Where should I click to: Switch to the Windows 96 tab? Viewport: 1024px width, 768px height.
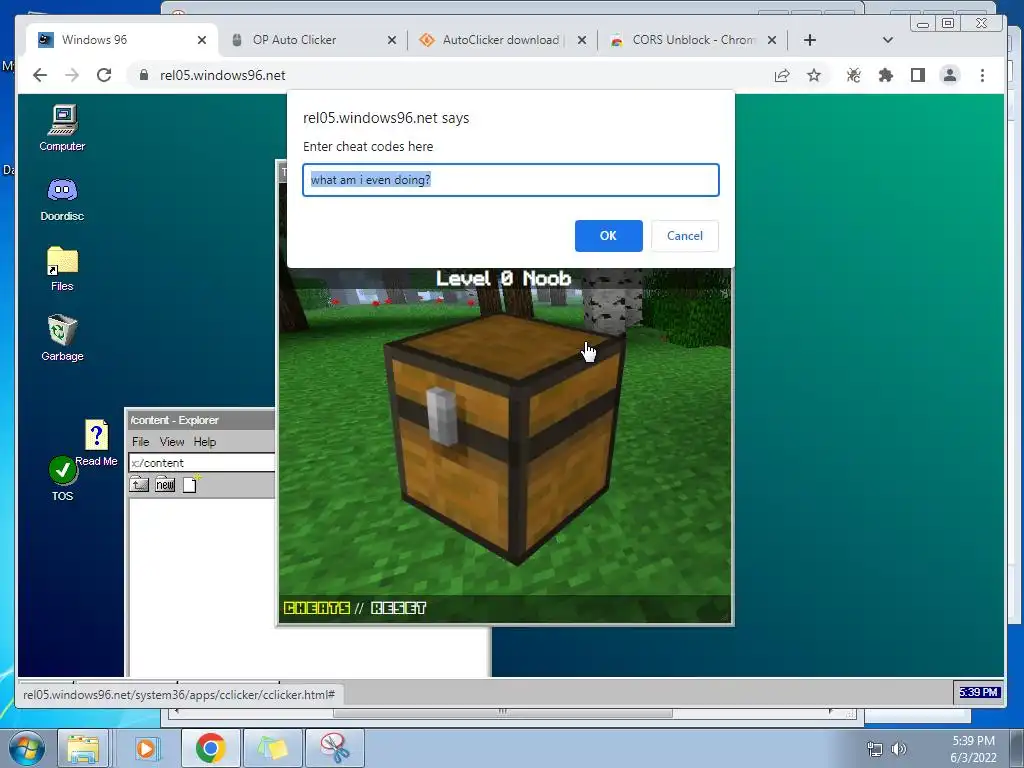[121, 40]
